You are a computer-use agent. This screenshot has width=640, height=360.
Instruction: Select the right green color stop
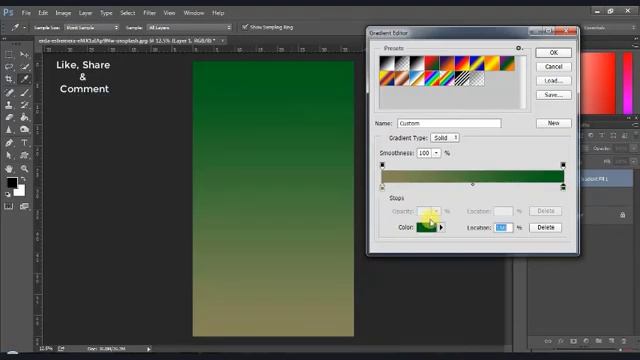[x=563, y=187]
